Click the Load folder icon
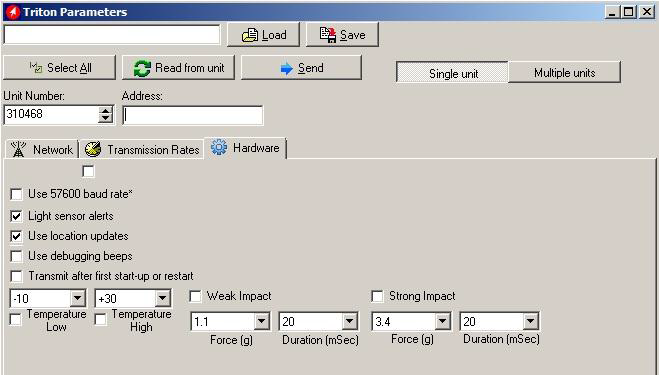Viewport: 659px width, 375px height. tap(250, 35)
